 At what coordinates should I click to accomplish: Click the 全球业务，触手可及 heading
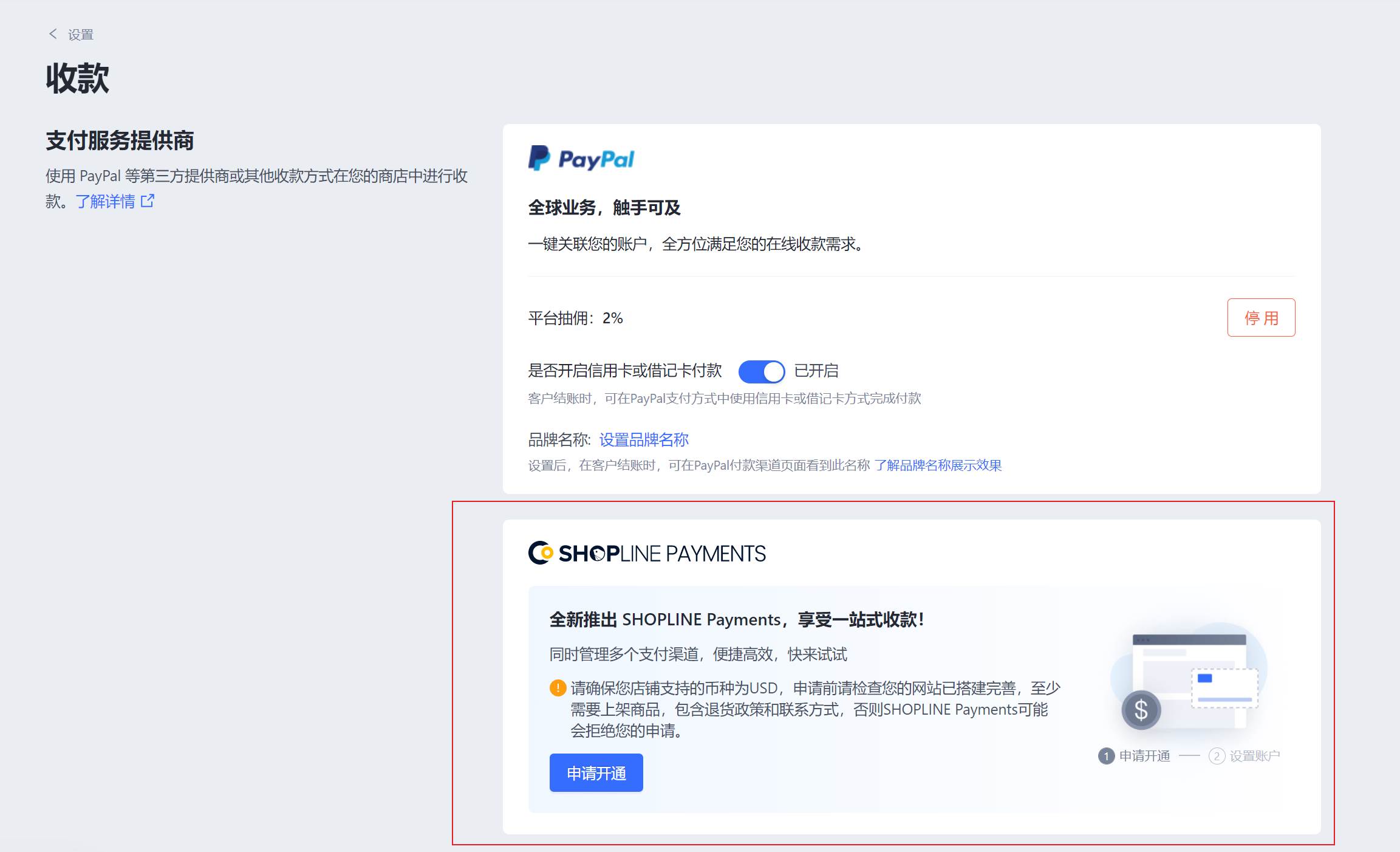tap(604, 208)
